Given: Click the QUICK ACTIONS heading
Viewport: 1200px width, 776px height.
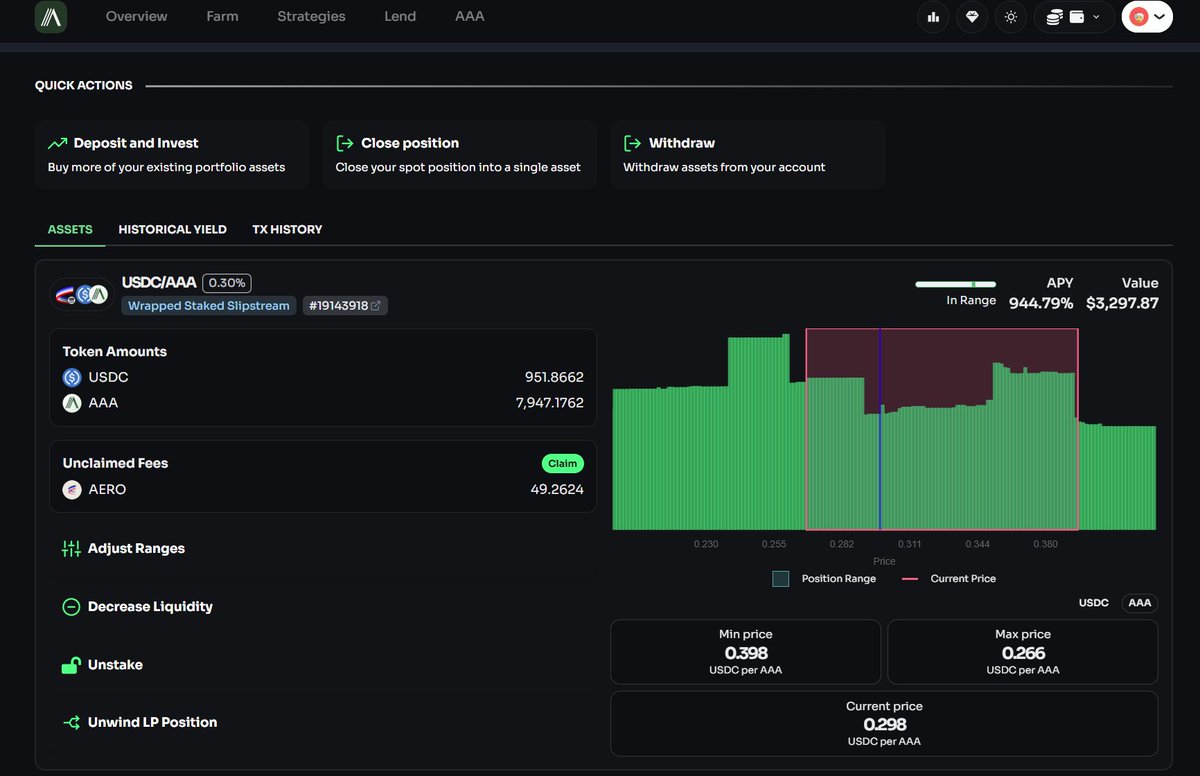Looking at the screenshot, I should click(x=84, y=85).
